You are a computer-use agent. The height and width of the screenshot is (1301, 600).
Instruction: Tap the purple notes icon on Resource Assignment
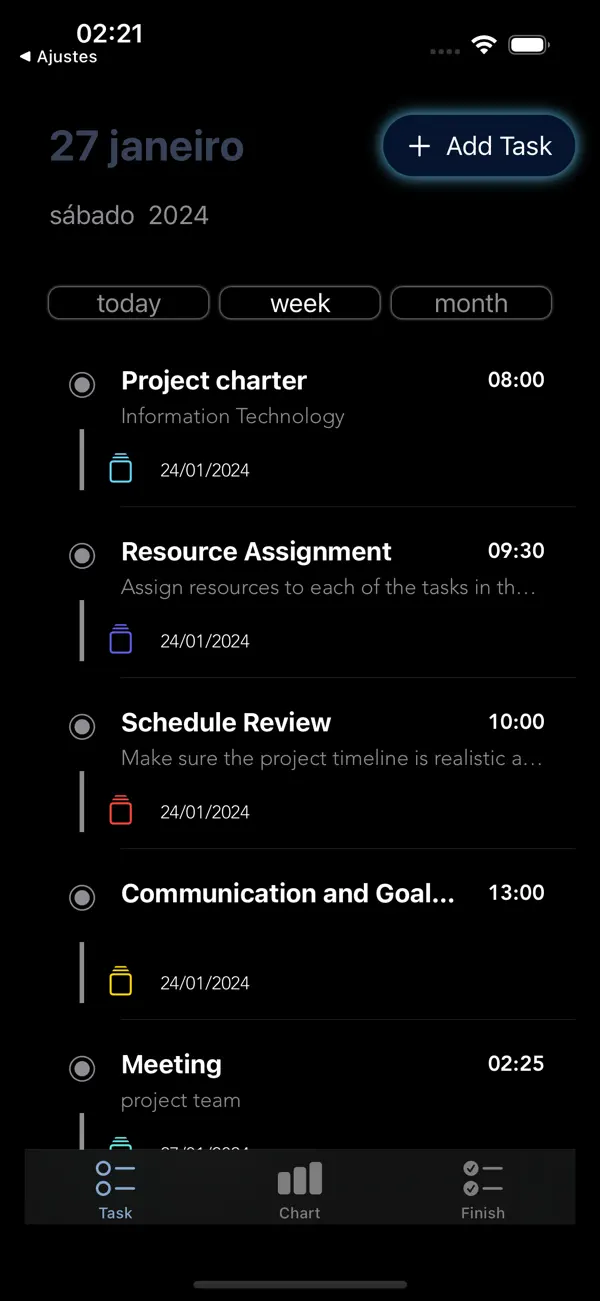coord(121,638)
